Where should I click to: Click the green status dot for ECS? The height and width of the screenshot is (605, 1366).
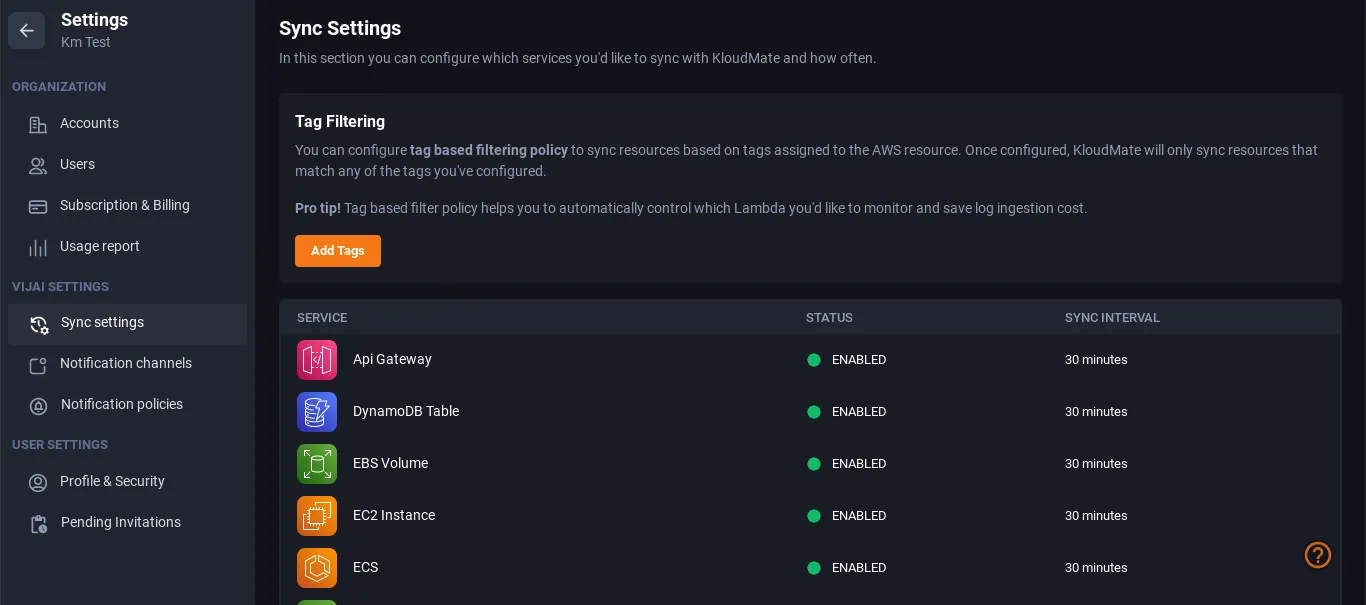[x=814, y=568]
